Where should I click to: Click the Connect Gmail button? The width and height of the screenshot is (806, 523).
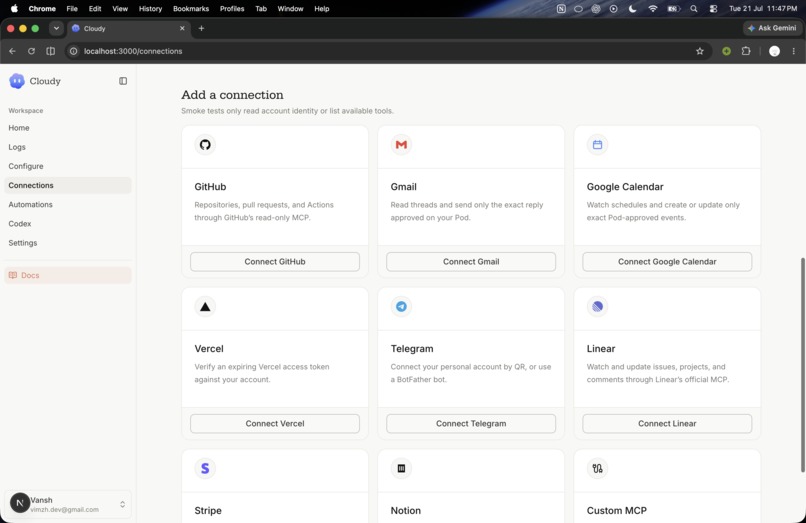(471, 261)
